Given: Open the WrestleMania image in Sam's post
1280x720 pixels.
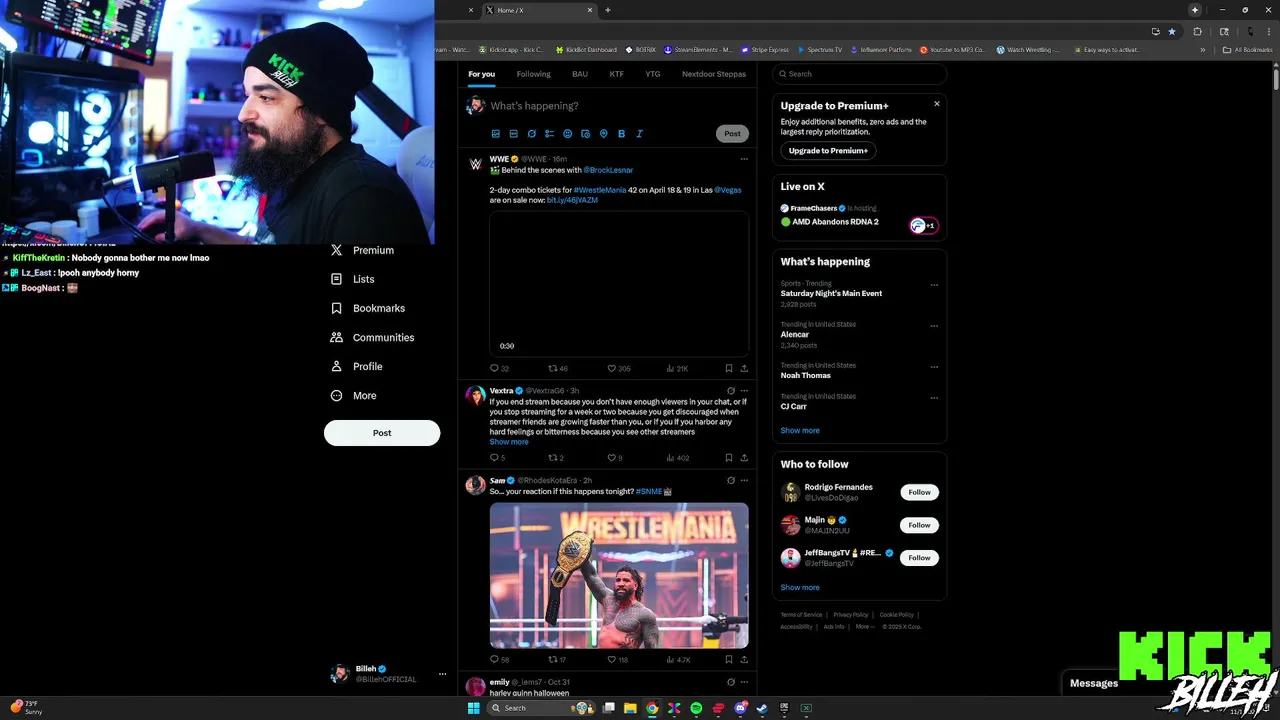Looking at the screenshot, I should pyautogui.click(x=619, y=575).
